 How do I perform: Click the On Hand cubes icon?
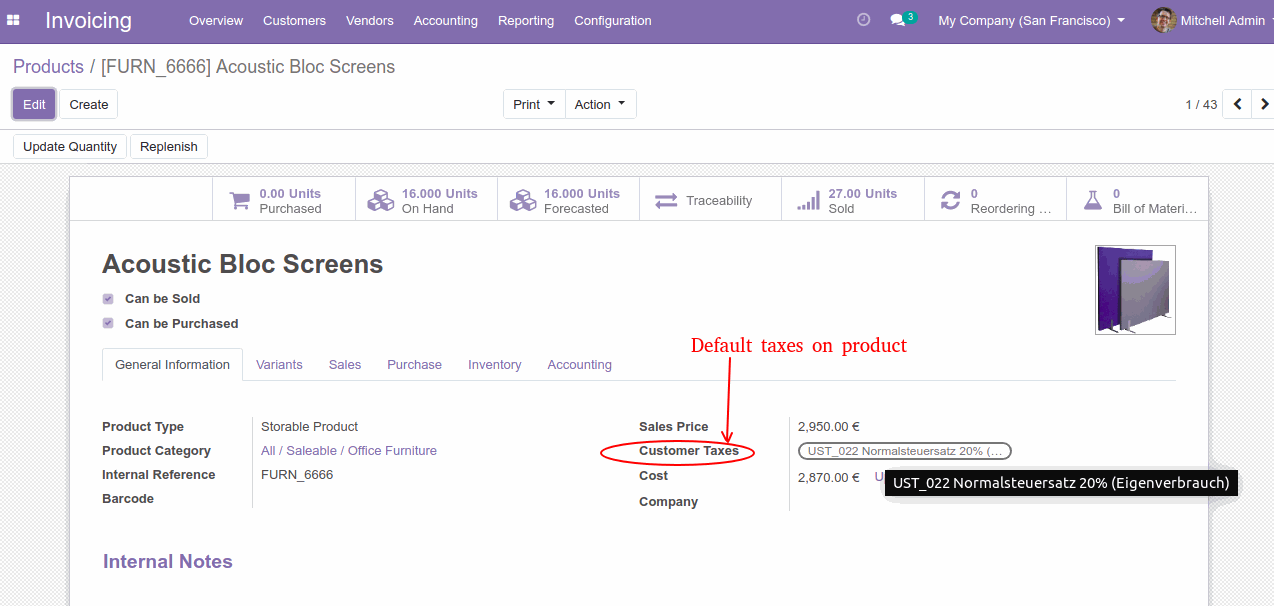381,201
